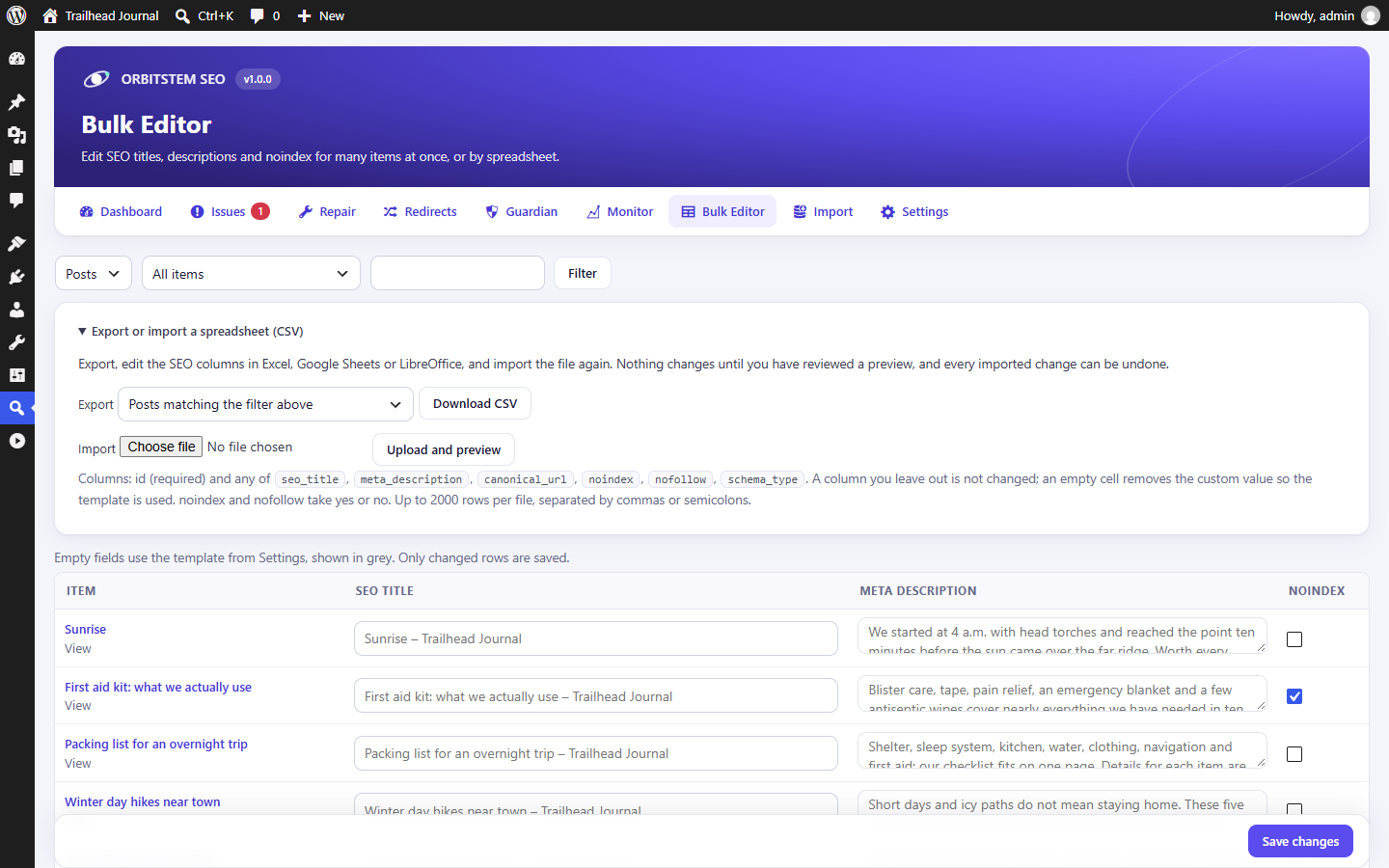The width and height of the screenshot is (1389, 868).
Task: Edit SEO title field for Packing list post
Action: (596, 753)
